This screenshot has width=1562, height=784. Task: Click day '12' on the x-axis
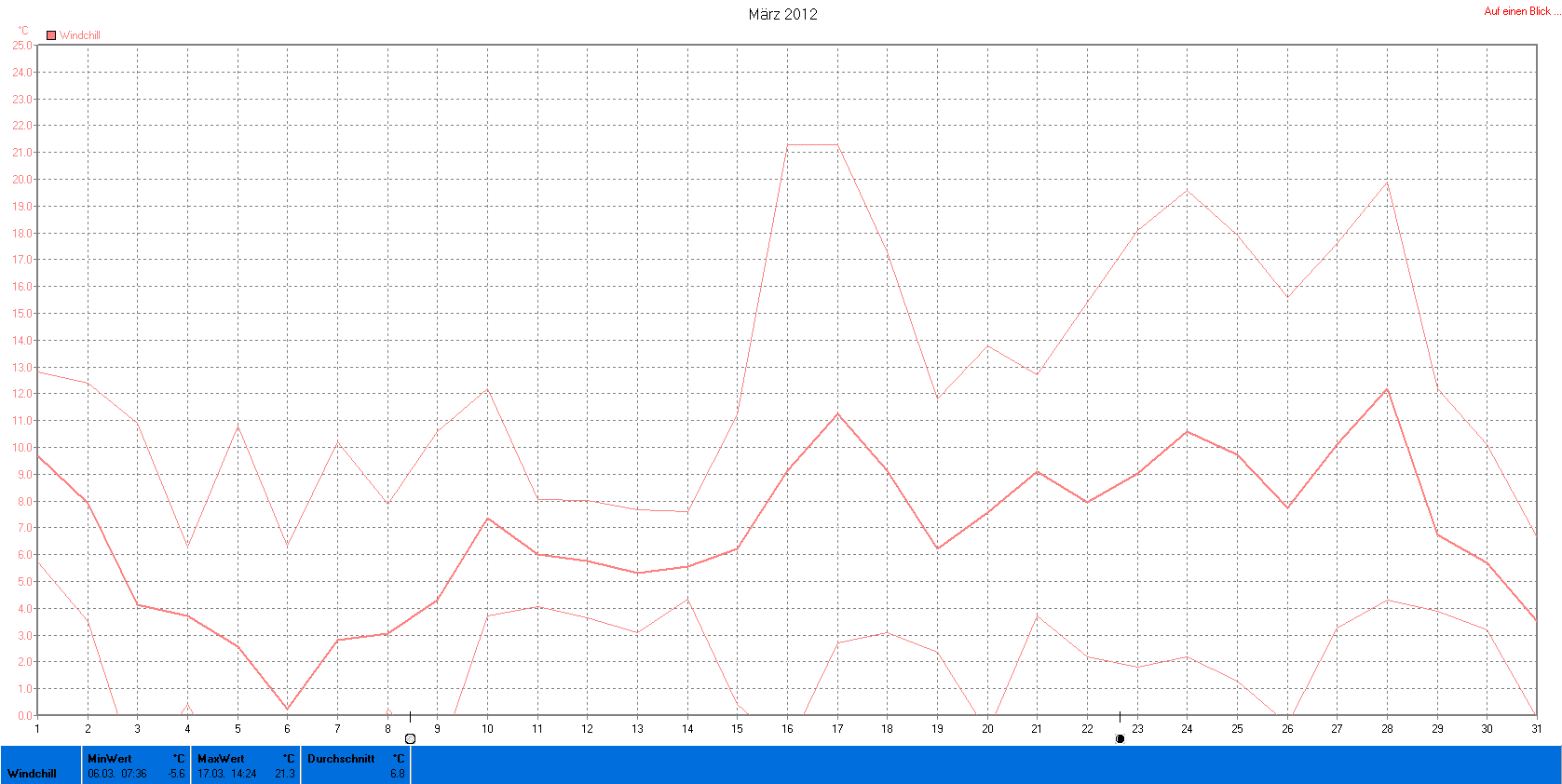[x=587, y=729]
